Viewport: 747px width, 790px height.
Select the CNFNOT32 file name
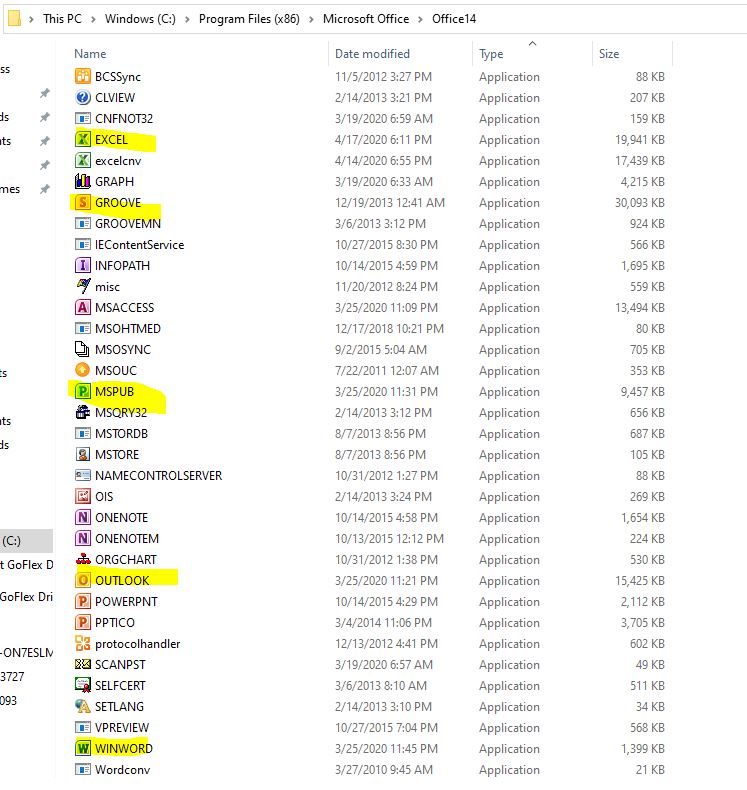pos(124,118)
